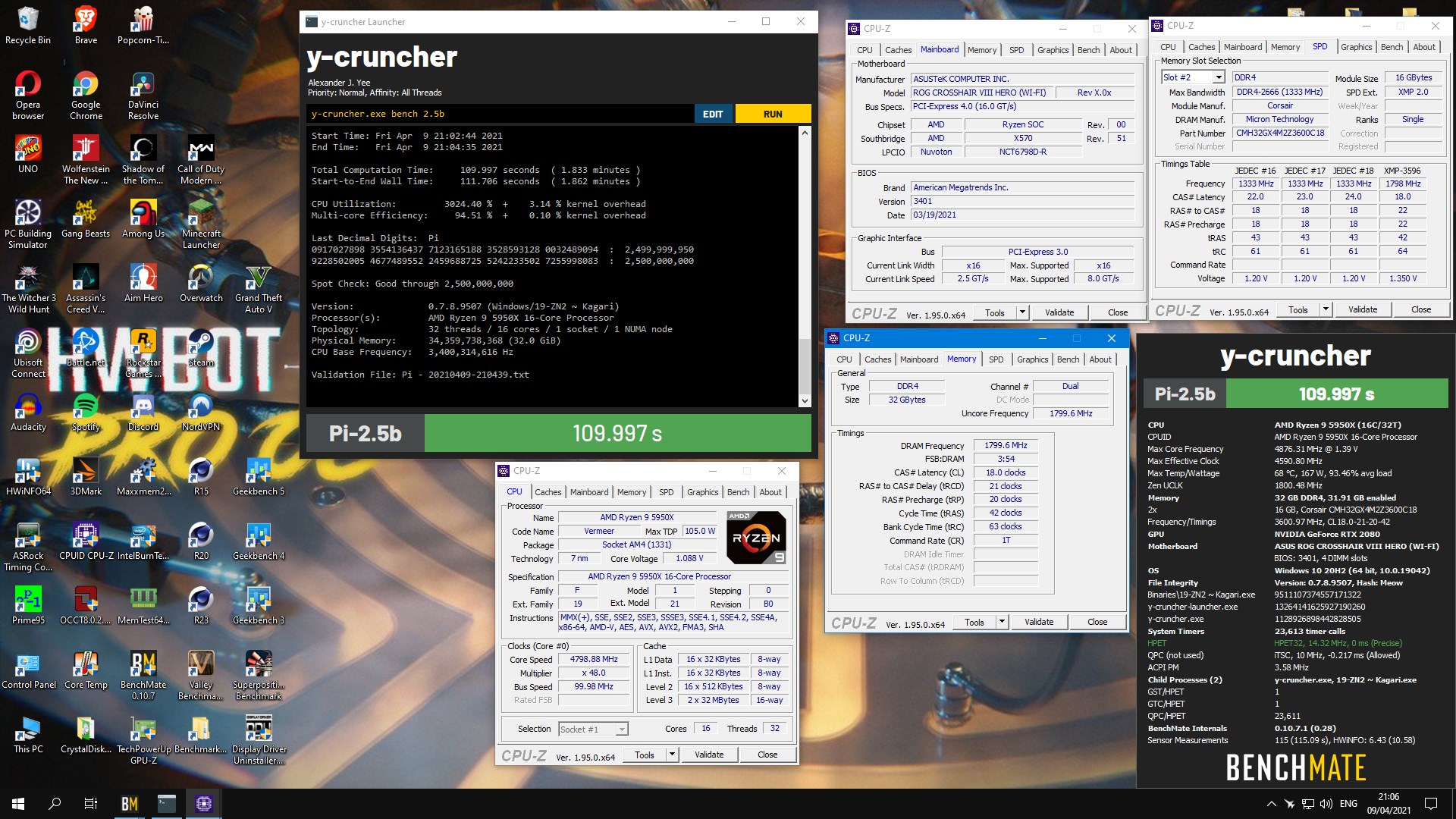Expand Tools arrow in SPD window
Image resolution: width=1456 pixels, height=819 pixels.
coord(1326,309)
